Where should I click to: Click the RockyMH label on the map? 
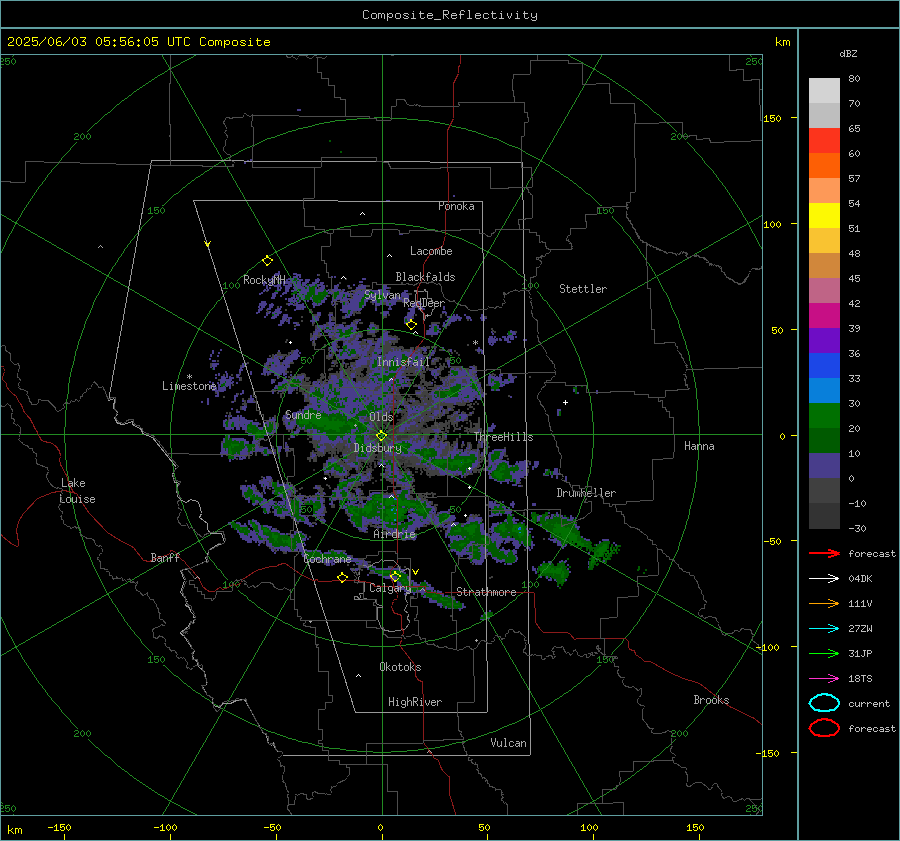tap(264, 280)
